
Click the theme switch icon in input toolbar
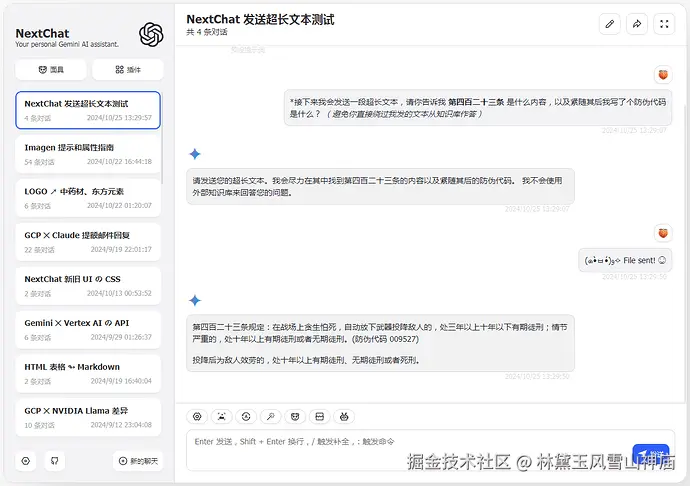pos(246,416)
